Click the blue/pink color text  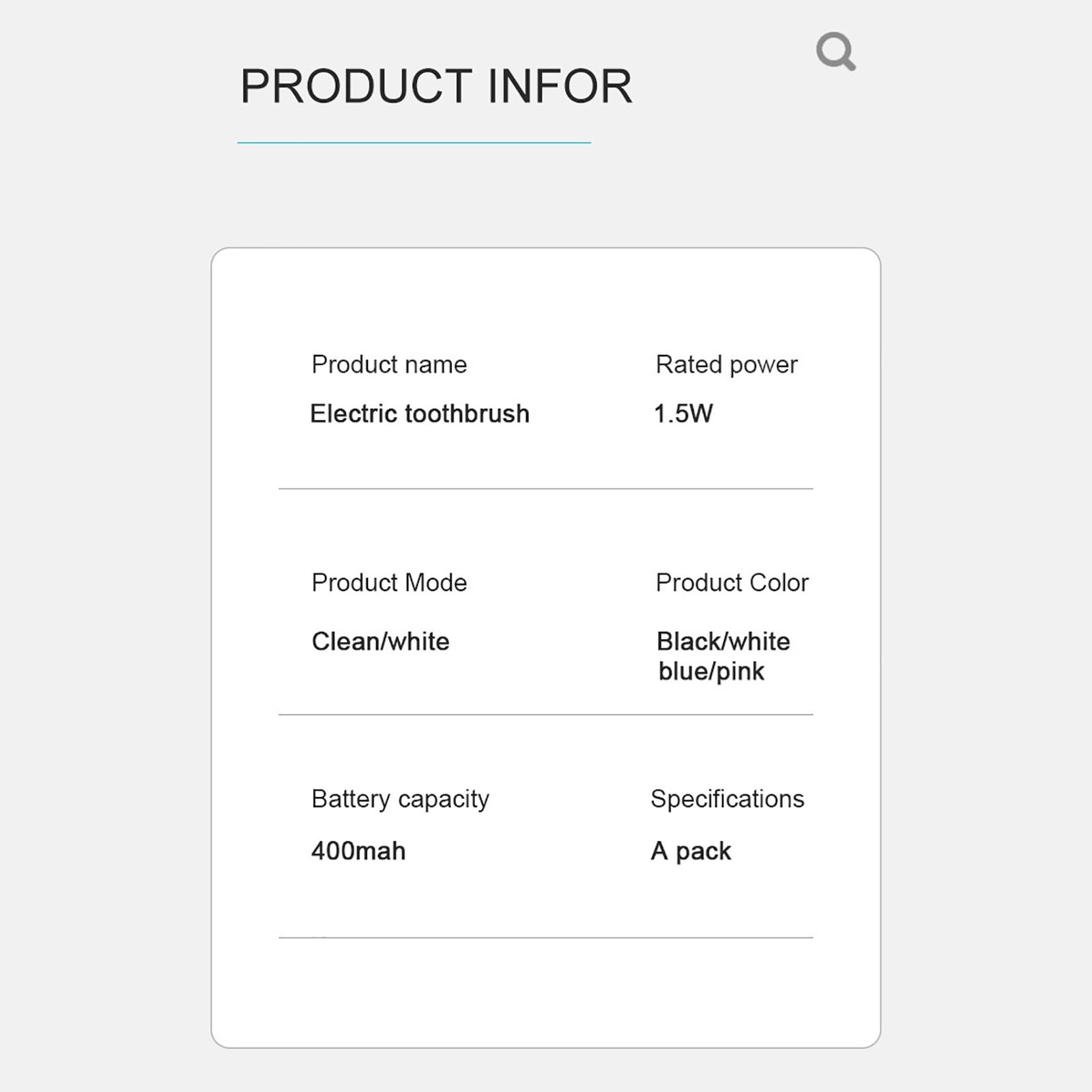click(711, 672)
